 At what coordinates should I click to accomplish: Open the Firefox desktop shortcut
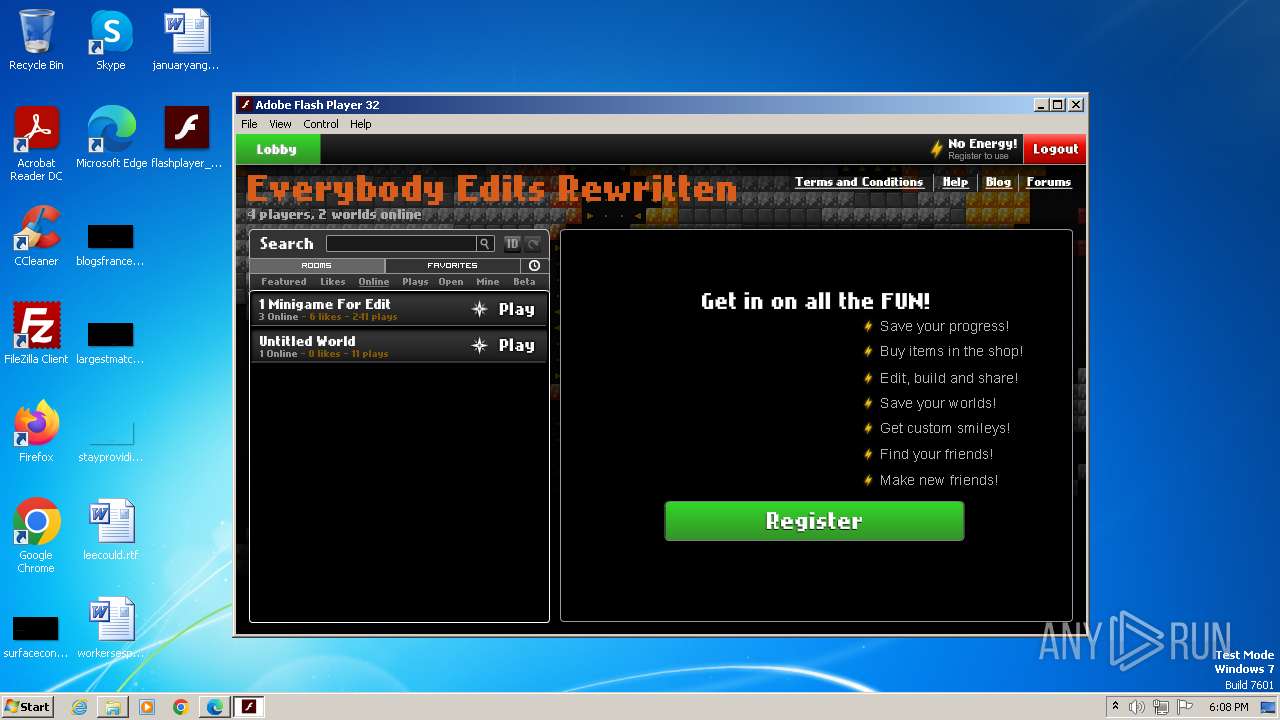click(36, 431)
